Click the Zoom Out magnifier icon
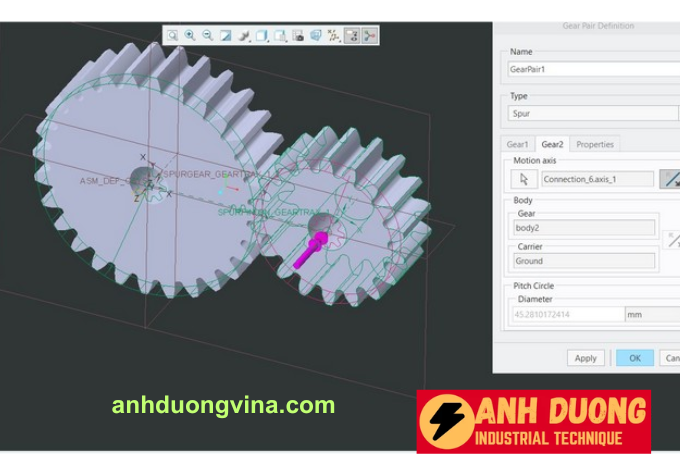 coord(207,35)
